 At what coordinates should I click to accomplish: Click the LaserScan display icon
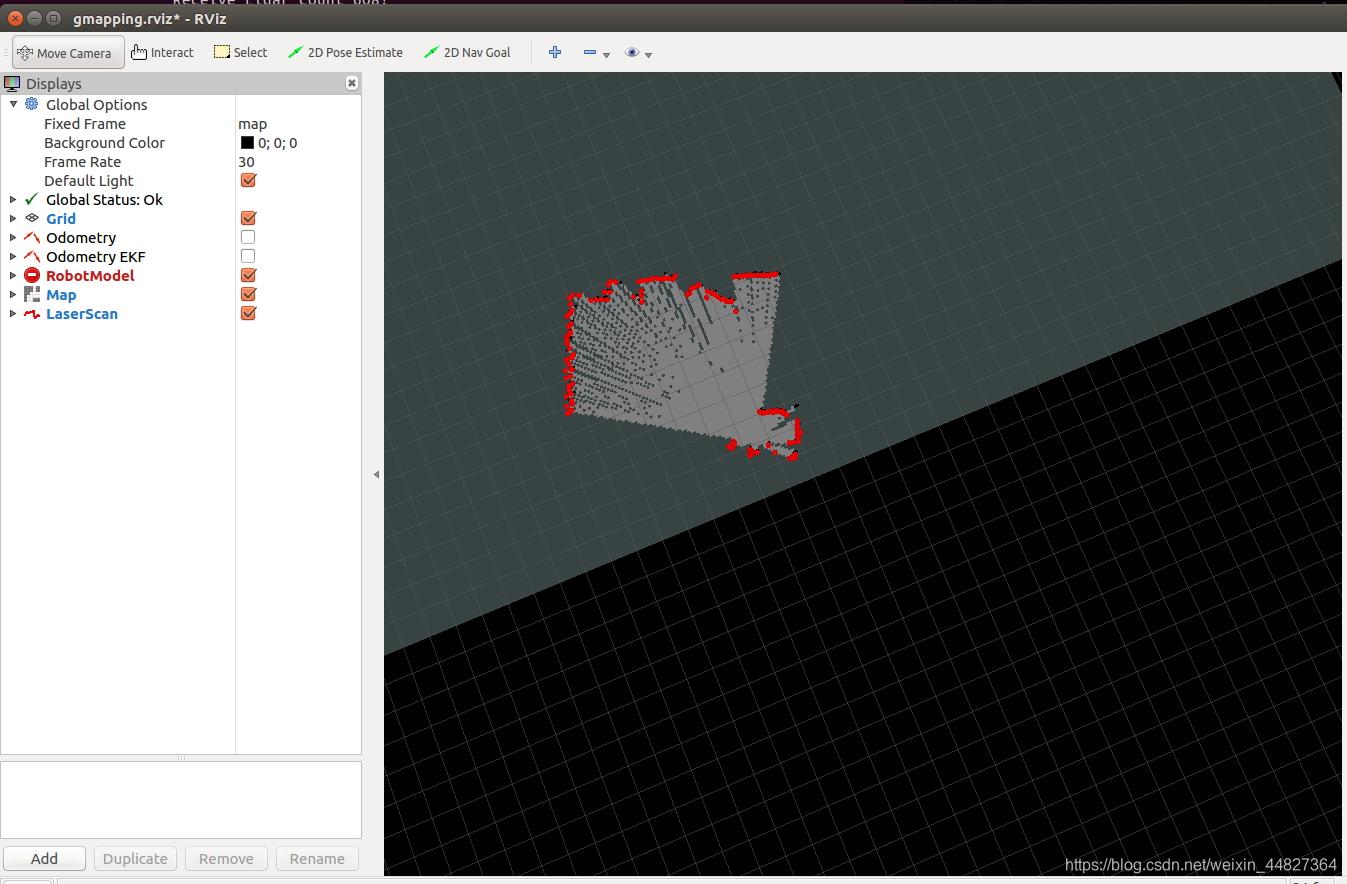(32, 314)
